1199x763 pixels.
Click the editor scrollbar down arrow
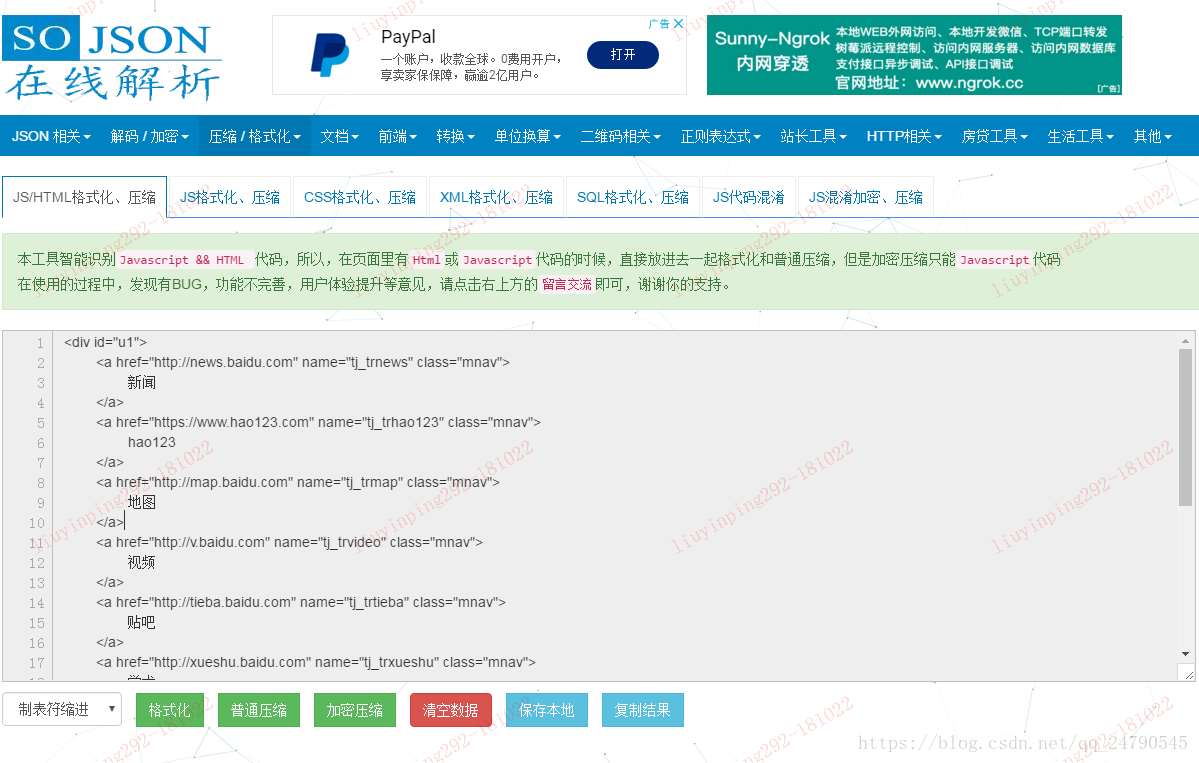tap(1185, 654)
